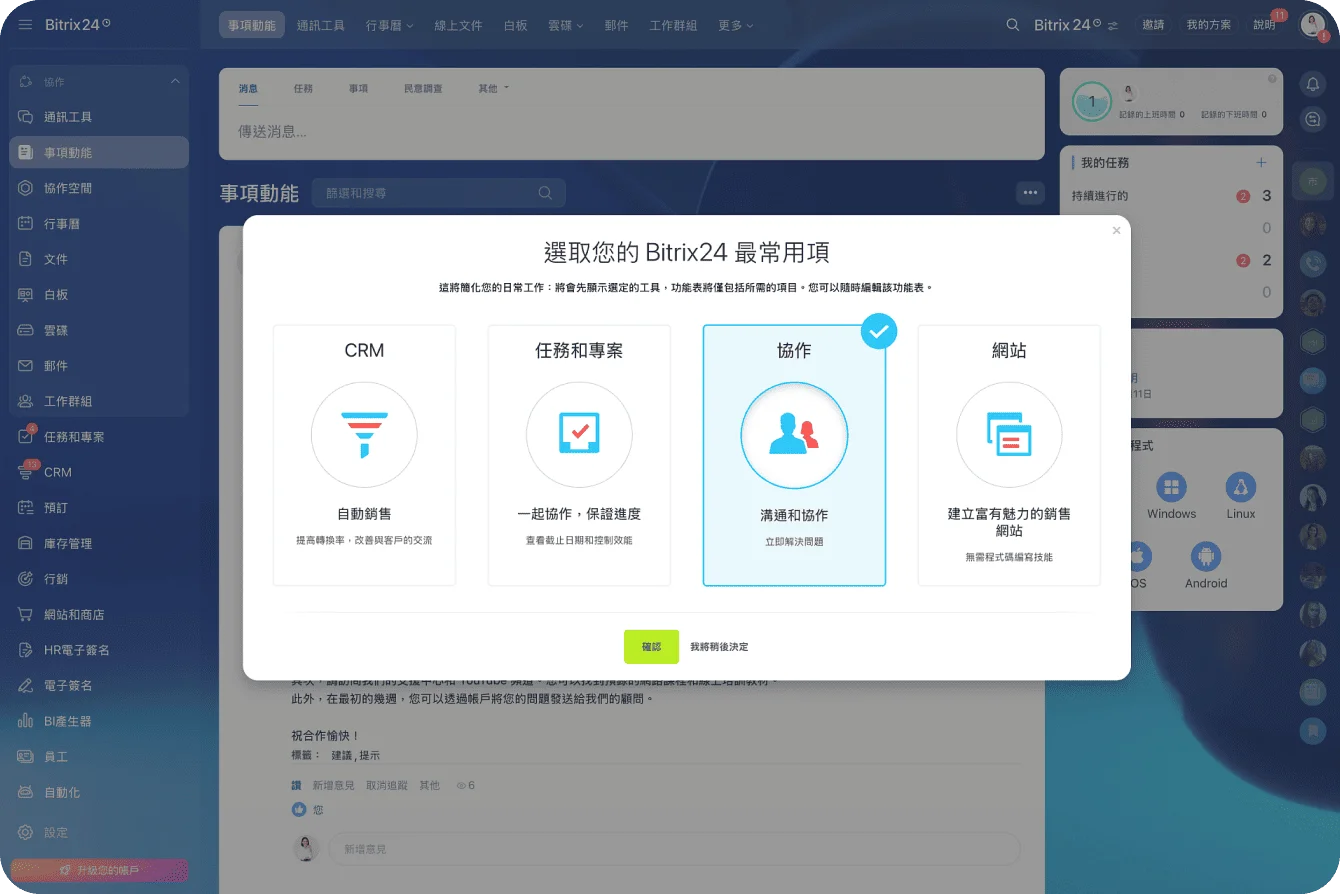Click the HR電子簽名 document icon in sidebar

click(x=26, y=650)
